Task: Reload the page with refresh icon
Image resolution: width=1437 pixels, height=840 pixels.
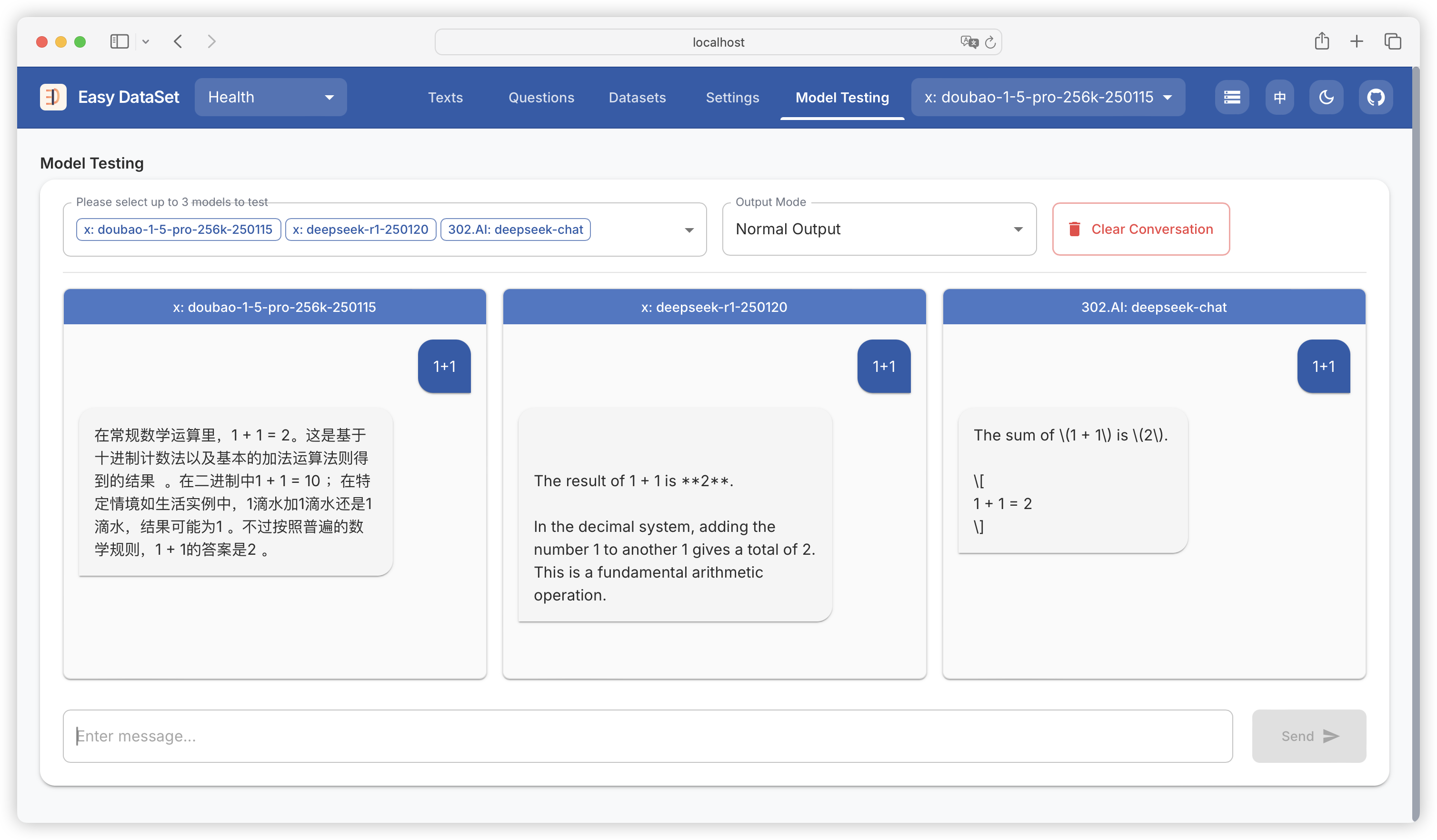Action: click(x=990, y=42)
